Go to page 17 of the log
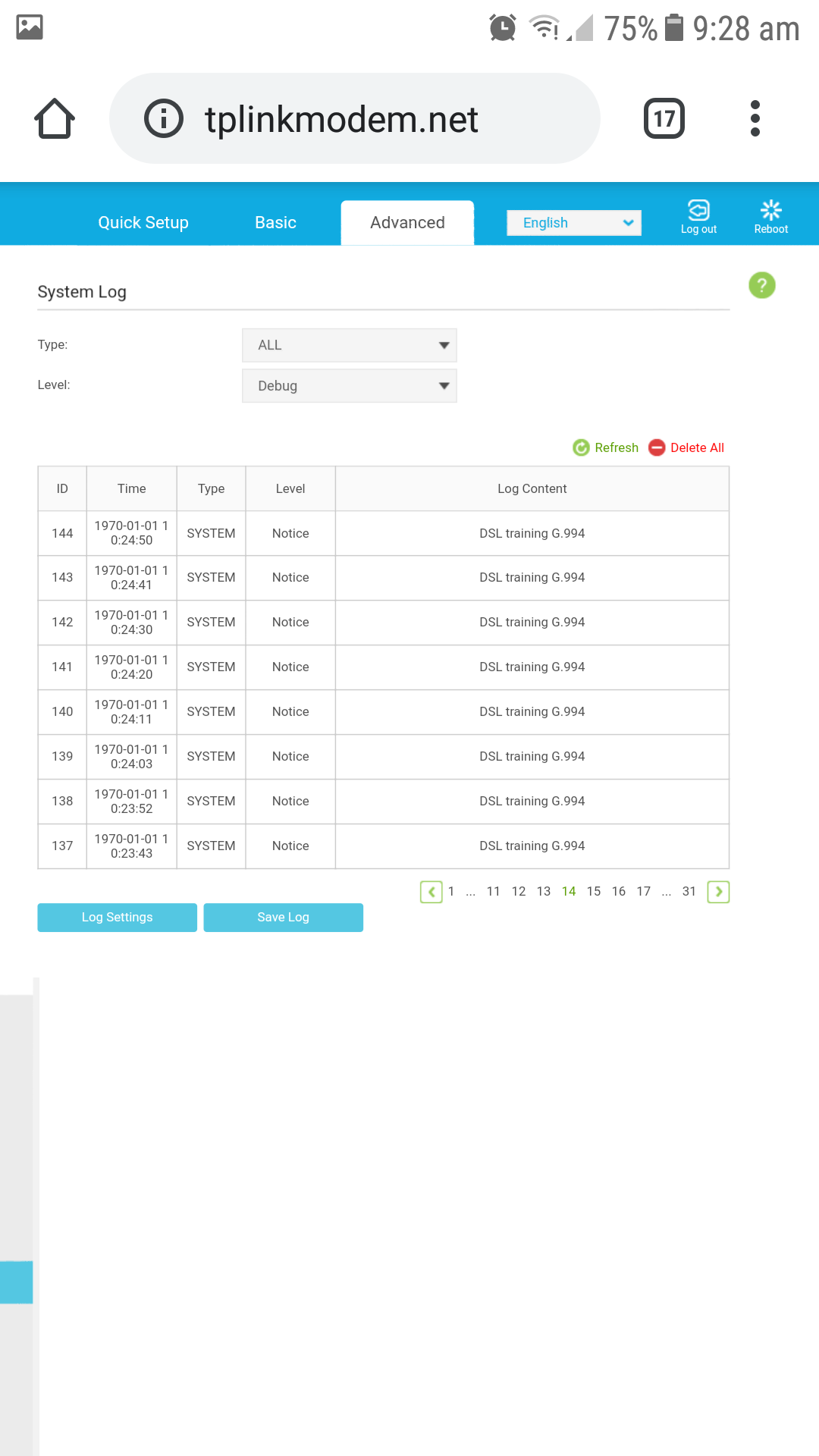This screenshot has height=1456, width=819. [x=644, y=892]
